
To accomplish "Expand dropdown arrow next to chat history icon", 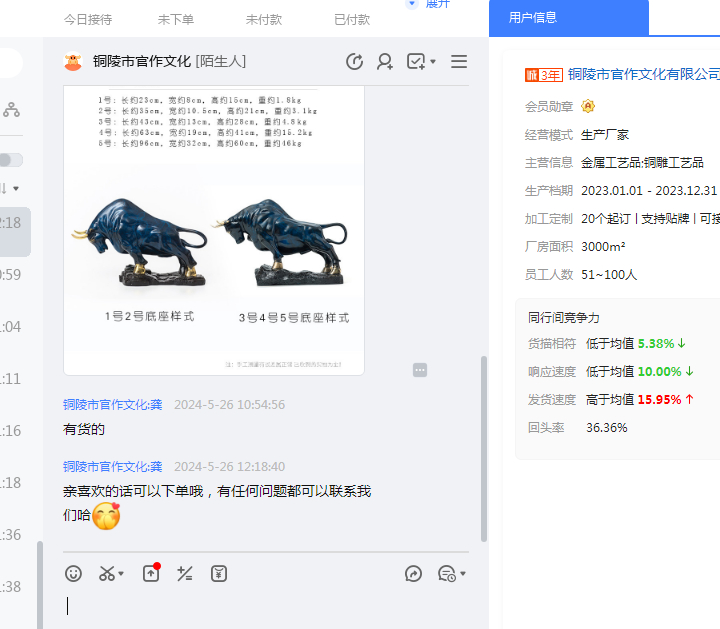I will point(463,573).
